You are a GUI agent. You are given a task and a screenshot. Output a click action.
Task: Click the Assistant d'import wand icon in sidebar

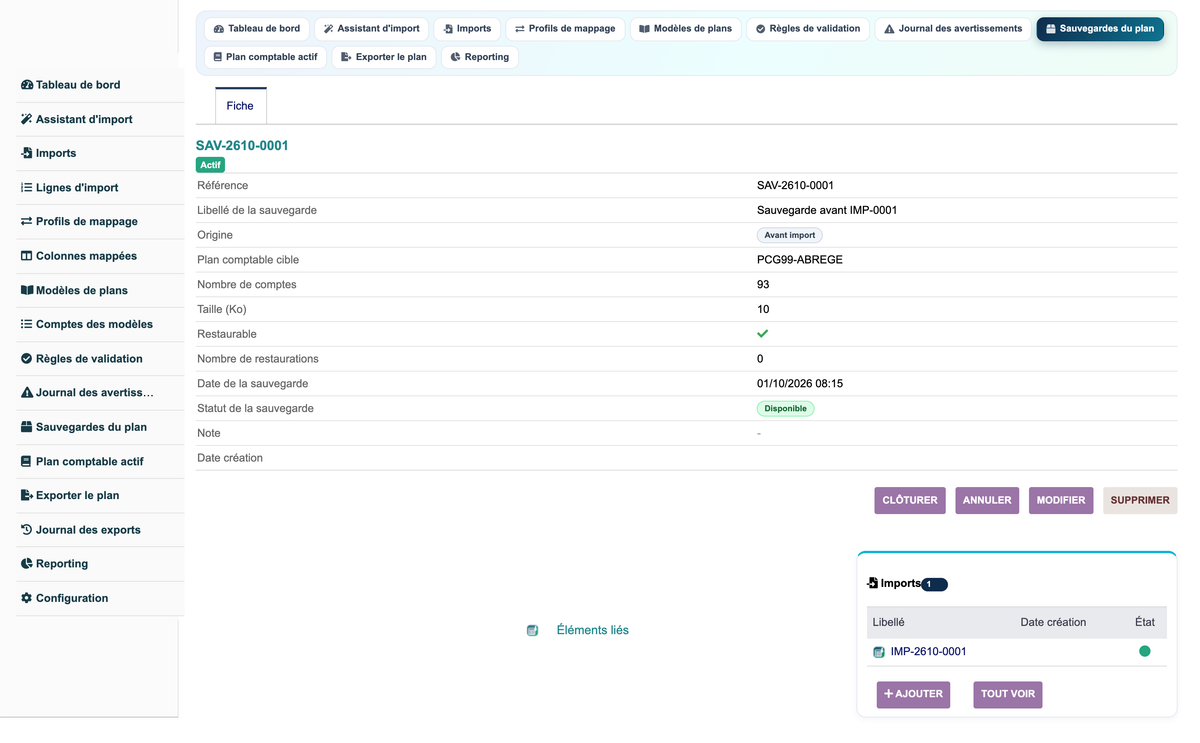pos(27,119)
